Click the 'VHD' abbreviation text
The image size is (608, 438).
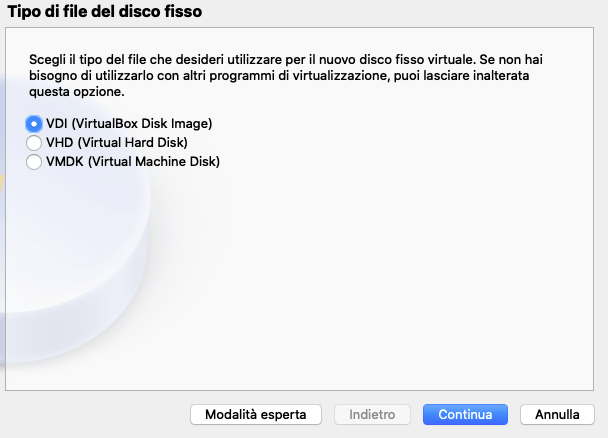coord(60,143)
